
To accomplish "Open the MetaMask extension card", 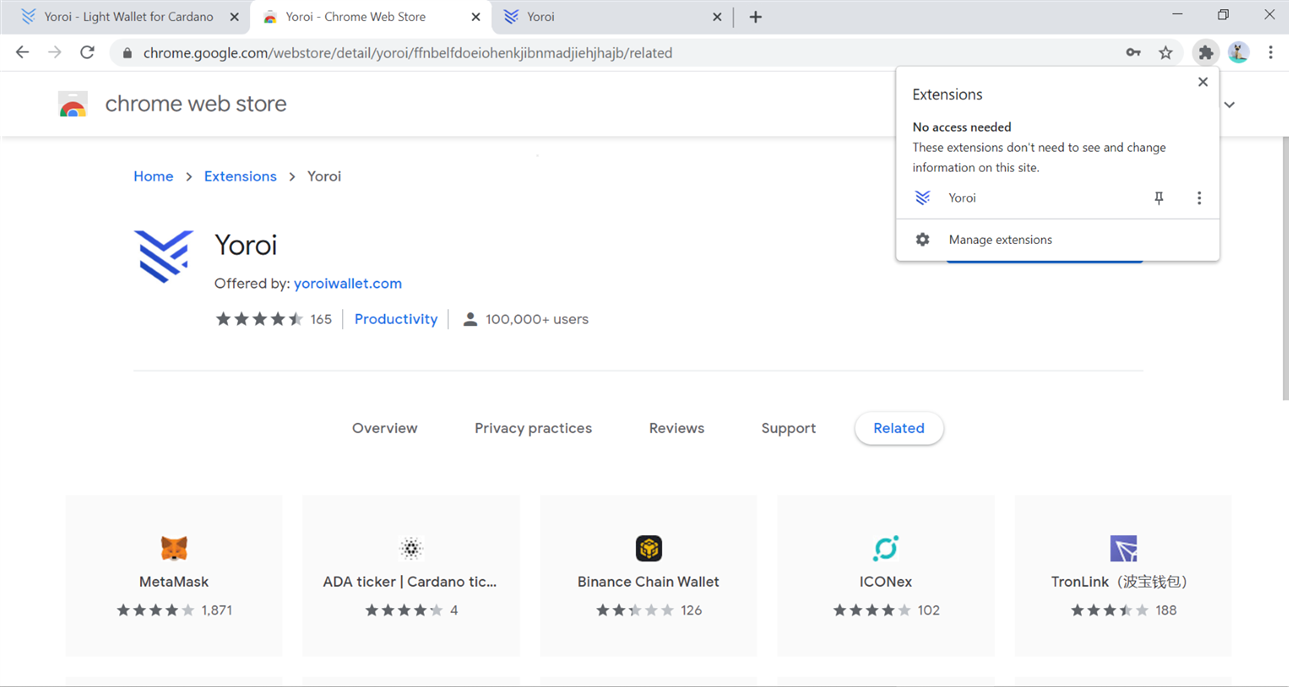I will (x=174, y=576).
